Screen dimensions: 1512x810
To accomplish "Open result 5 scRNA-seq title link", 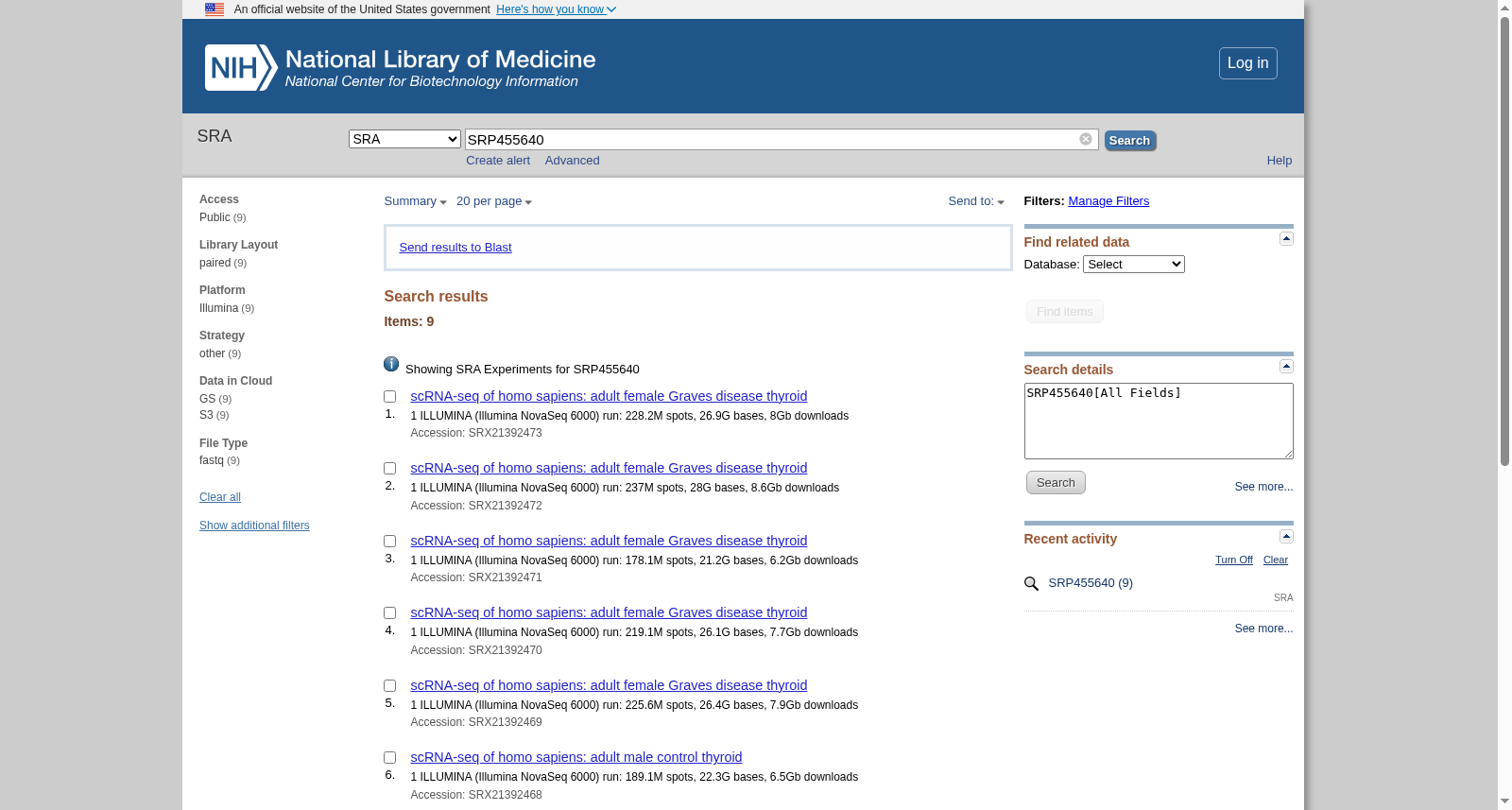I will pos(609,685).
